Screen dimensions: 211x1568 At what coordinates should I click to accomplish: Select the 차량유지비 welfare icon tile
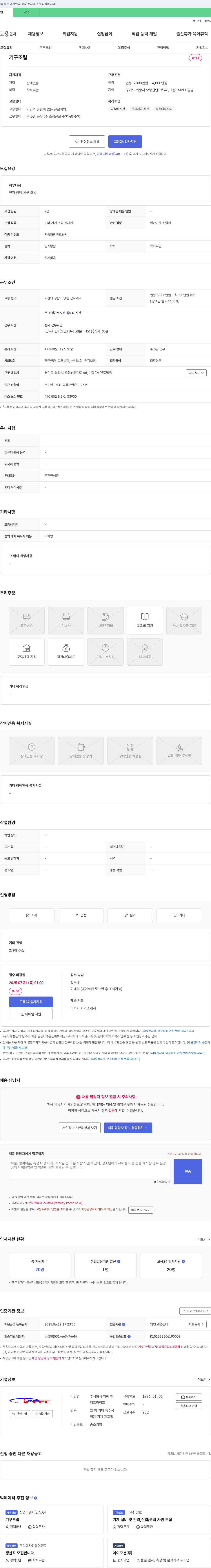[x=105, y=620]
